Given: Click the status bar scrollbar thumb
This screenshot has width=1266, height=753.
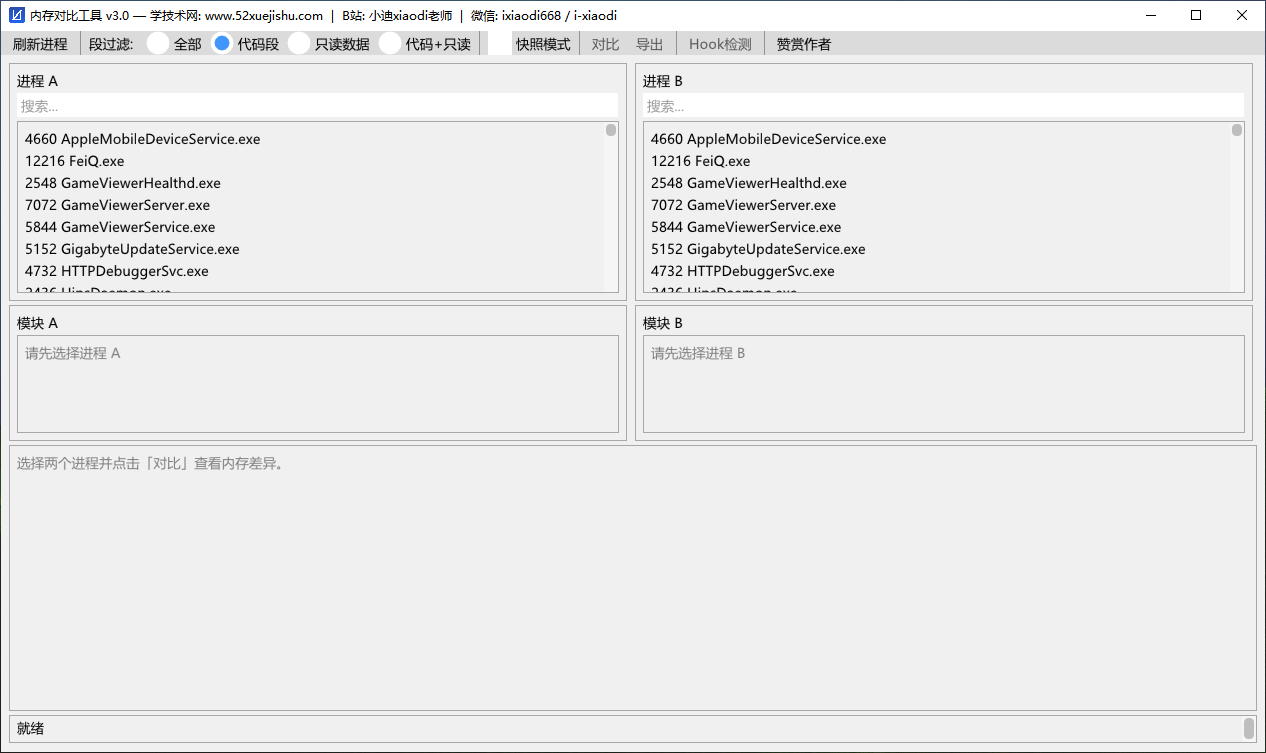Looking at the screenshot, I should click(1249, 728).
